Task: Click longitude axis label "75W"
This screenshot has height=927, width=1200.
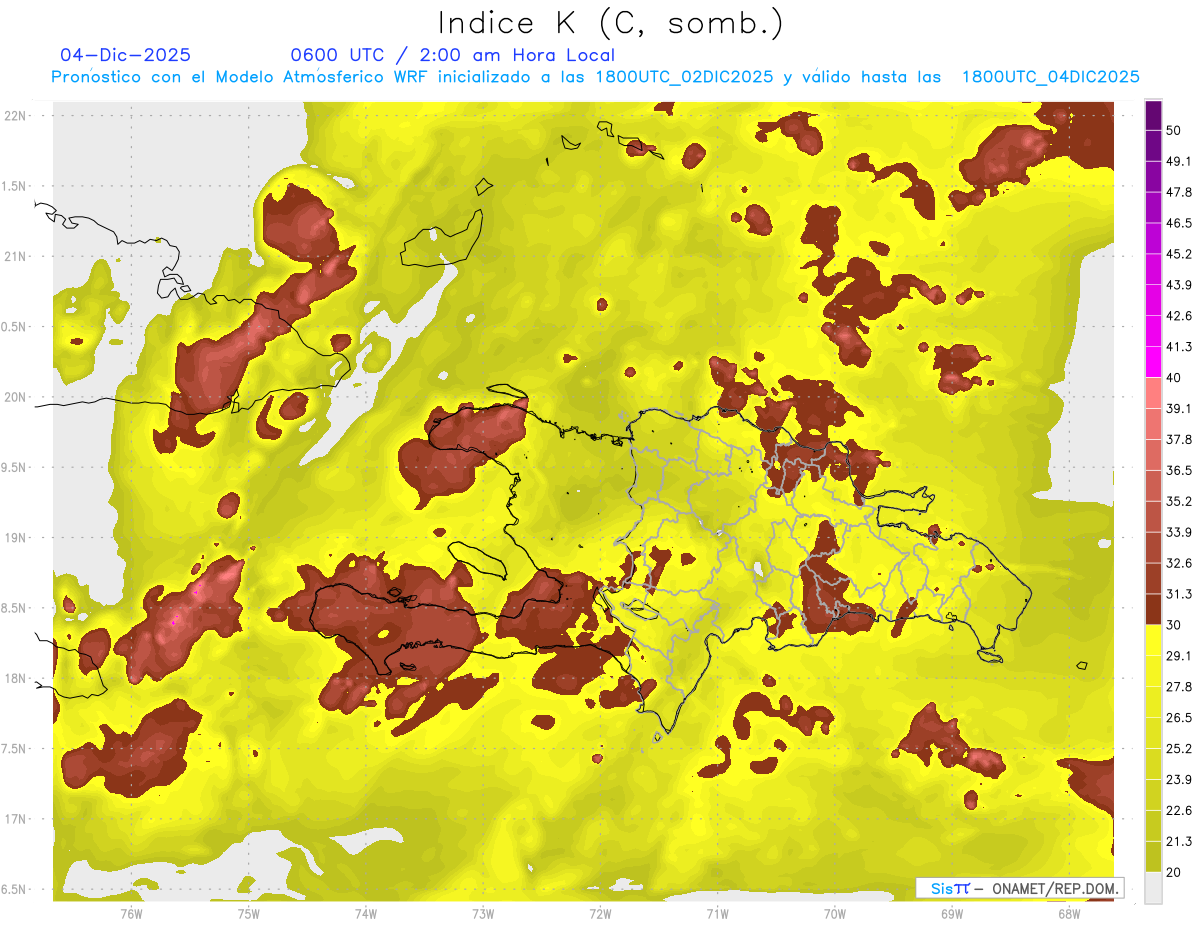Action: click(x=248, y=913)
